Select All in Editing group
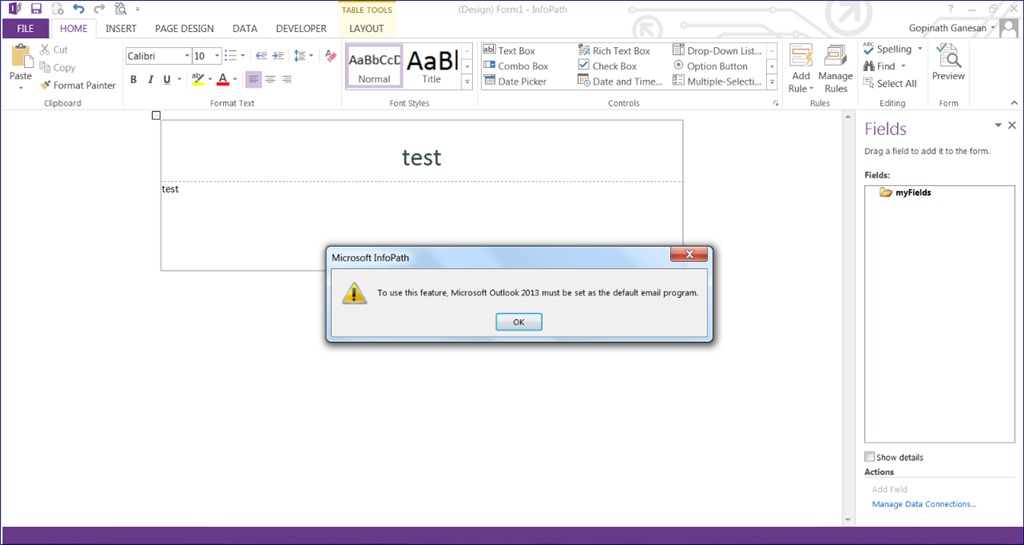1024x545 pixels. point(889,84)
